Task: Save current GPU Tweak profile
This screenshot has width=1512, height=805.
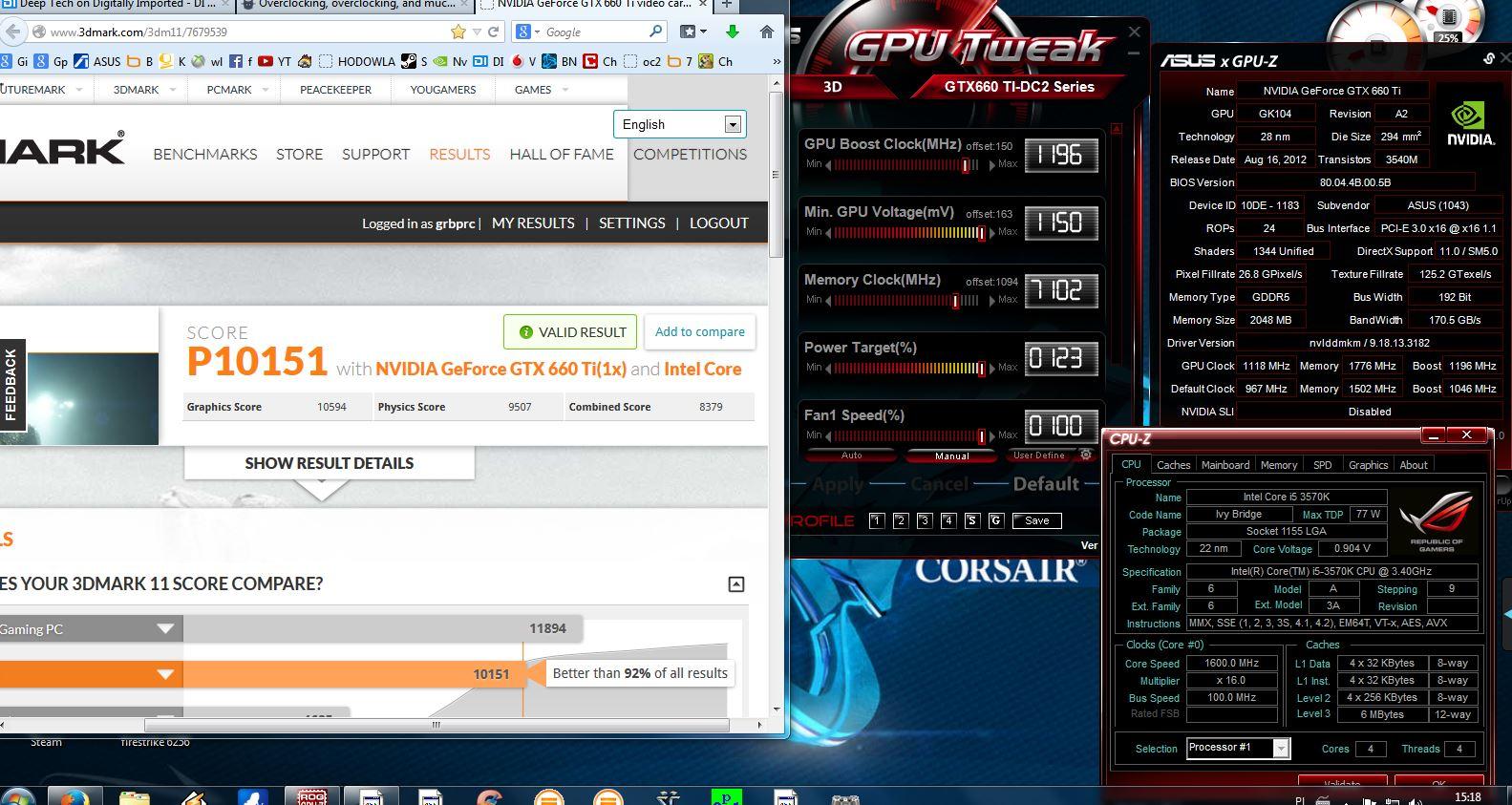Action: (1037, 520)
